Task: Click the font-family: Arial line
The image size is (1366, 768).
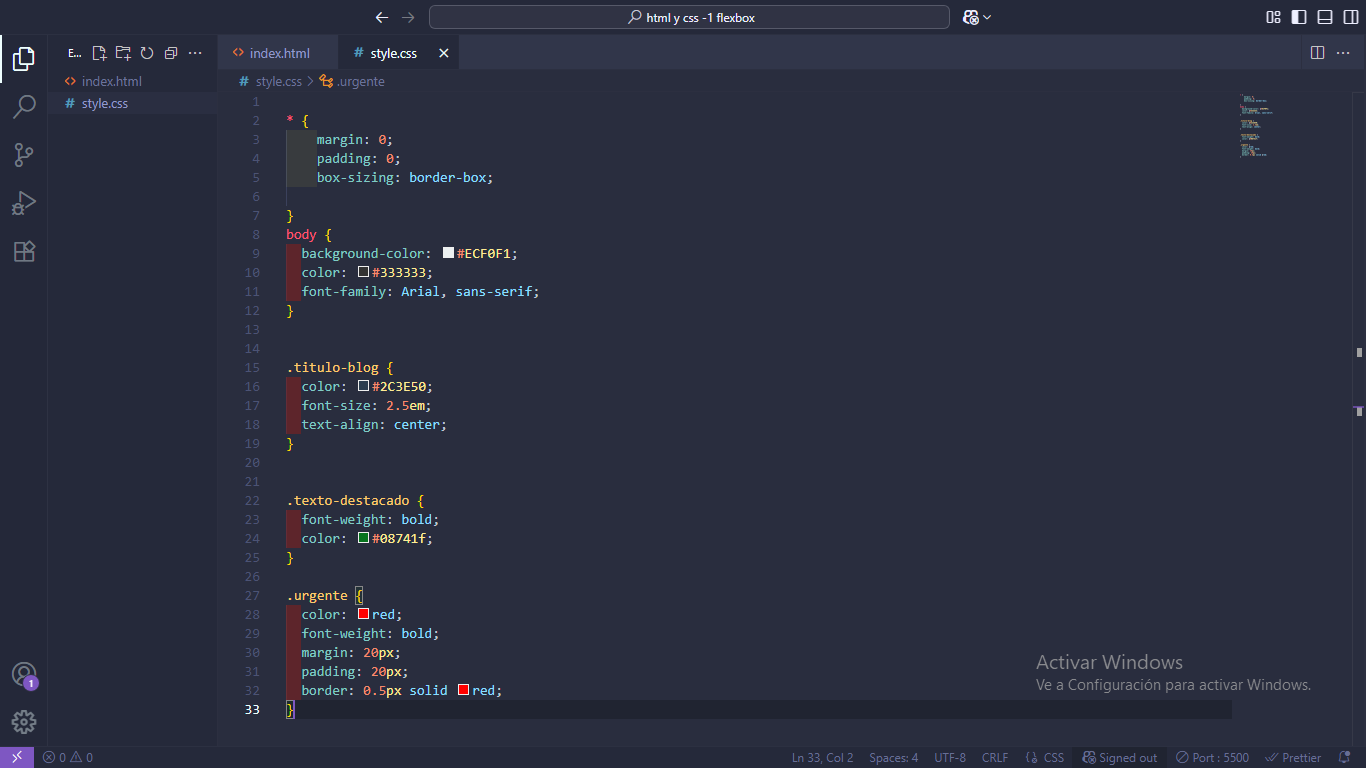Action: coord(421,292)
